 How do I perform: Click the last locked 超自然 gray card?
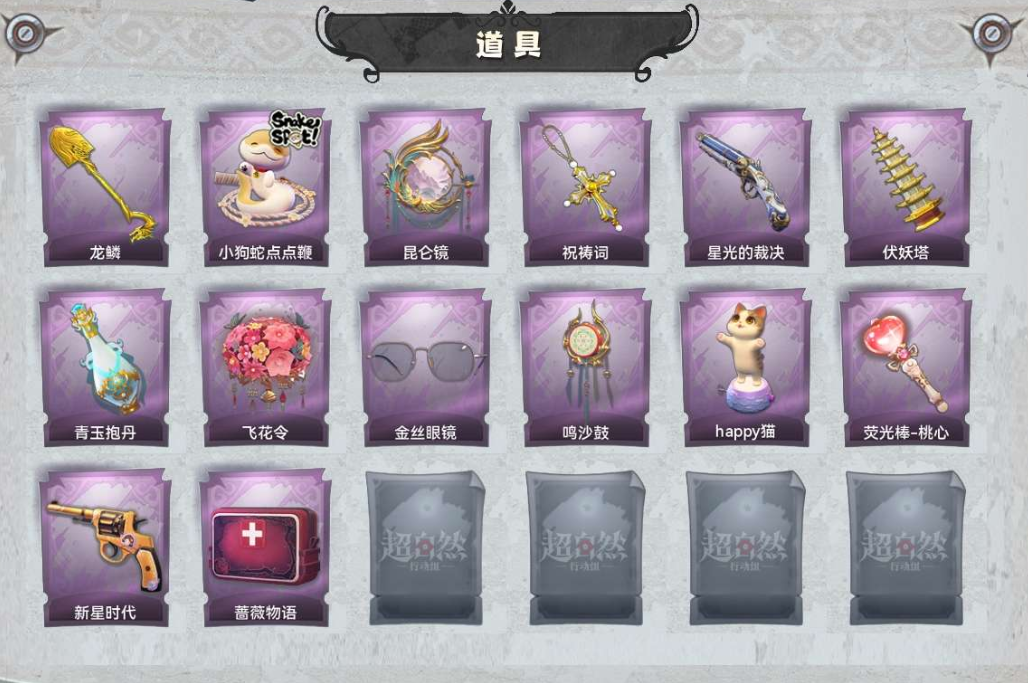coord(905,548)
